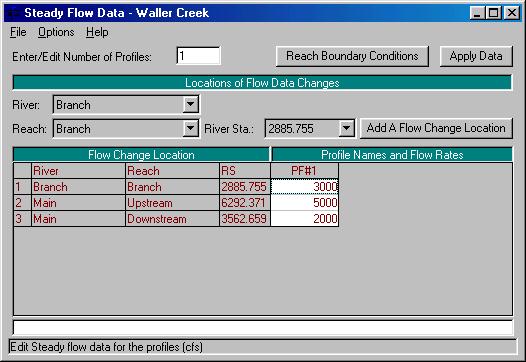The height and width of the screenshot is (362, 526).
Task: Select the River column header
Action: (78, 171)
